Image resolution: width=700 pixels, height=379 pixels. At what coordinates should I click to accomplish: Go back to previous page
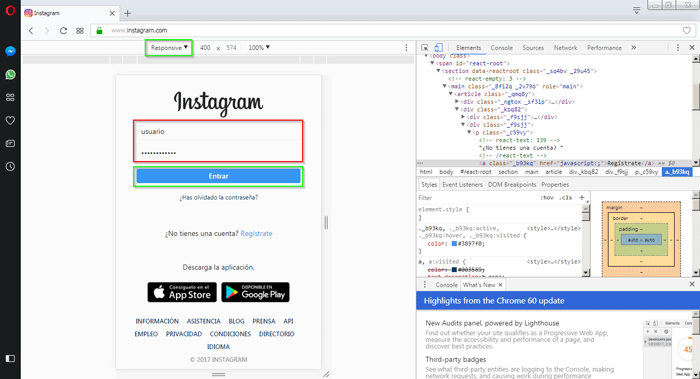point(31,30)
